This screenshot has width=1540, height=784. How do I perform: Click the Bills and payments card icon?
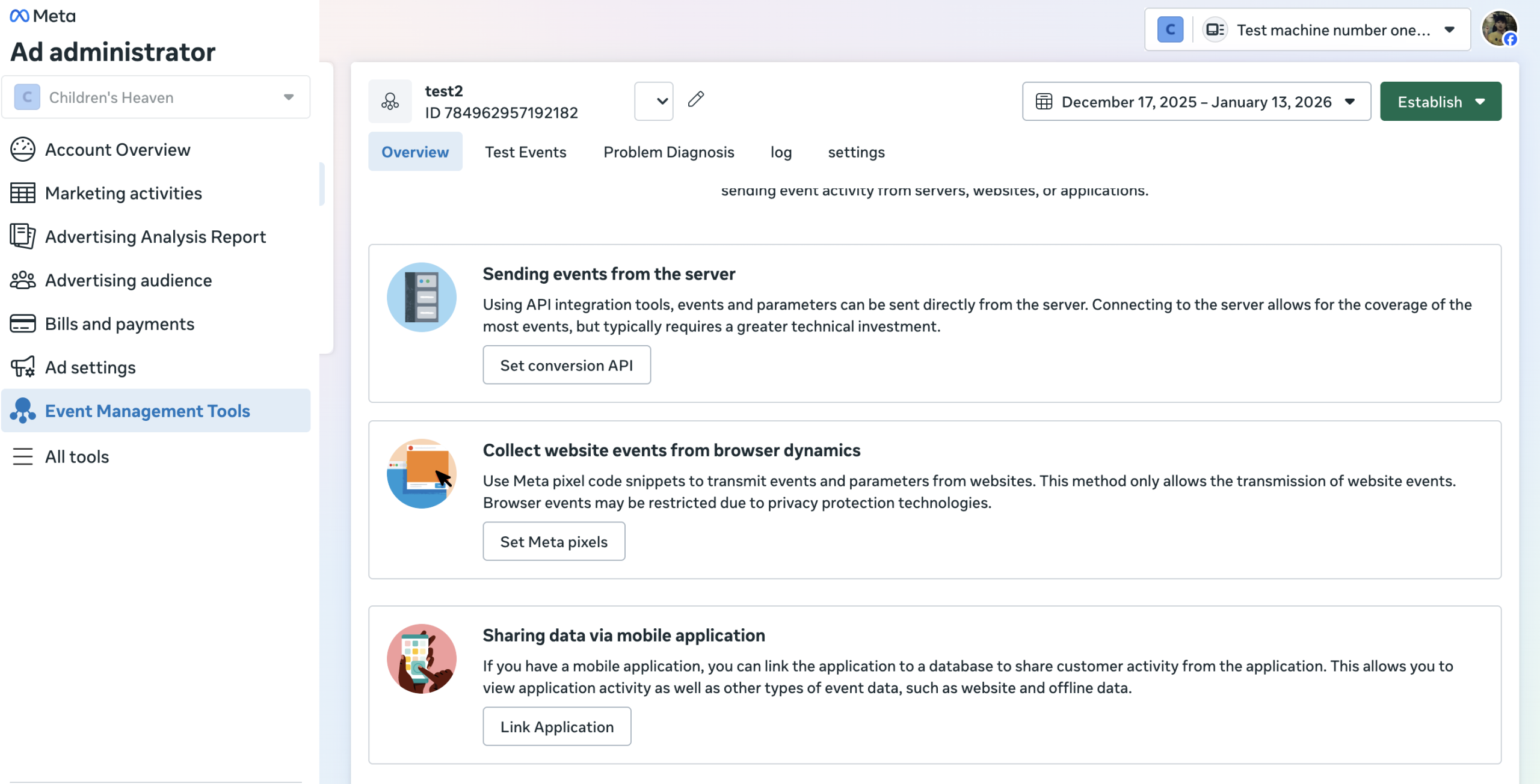(x=23, y=323)
